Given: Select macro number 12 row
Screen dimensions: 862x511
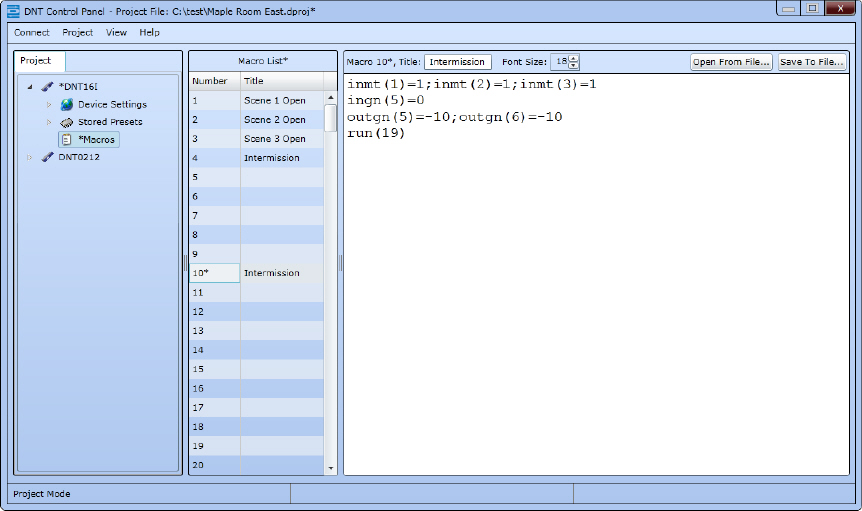Looking at the screenshot, I should 256,312.
